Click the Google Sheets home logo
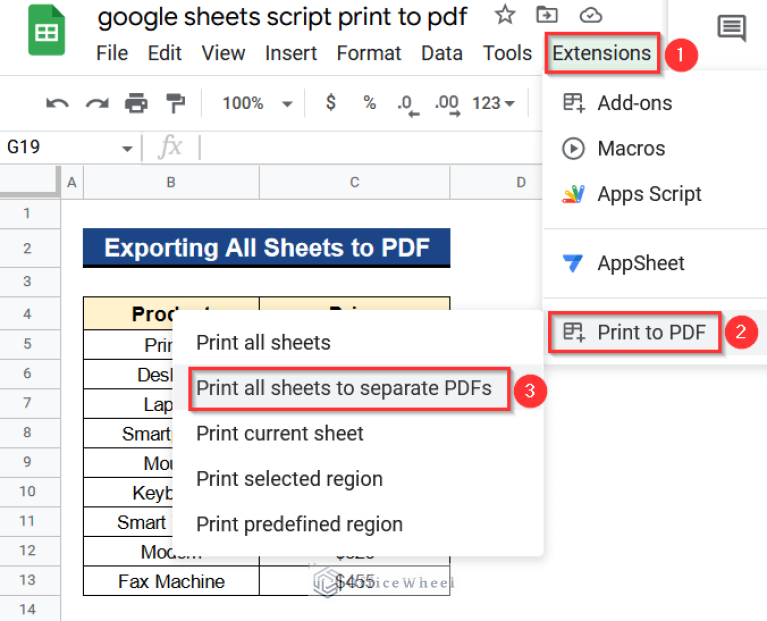 click(46, 30)
